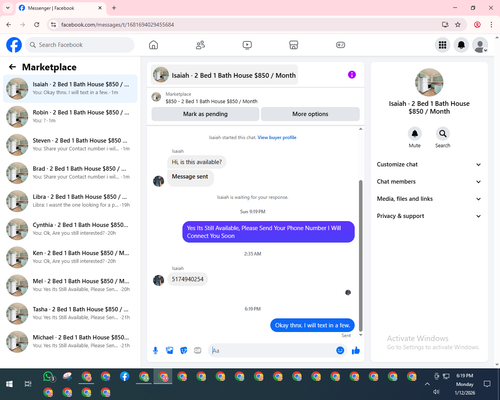500x400 pixels.
Task: Open Ken's conversation in the list
Action: pos(70,257)
